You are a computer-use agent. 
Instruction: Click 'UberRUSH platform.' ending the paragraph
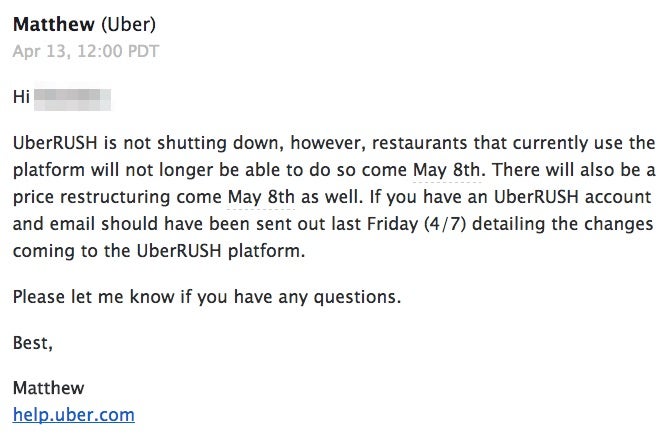(221, 251)
